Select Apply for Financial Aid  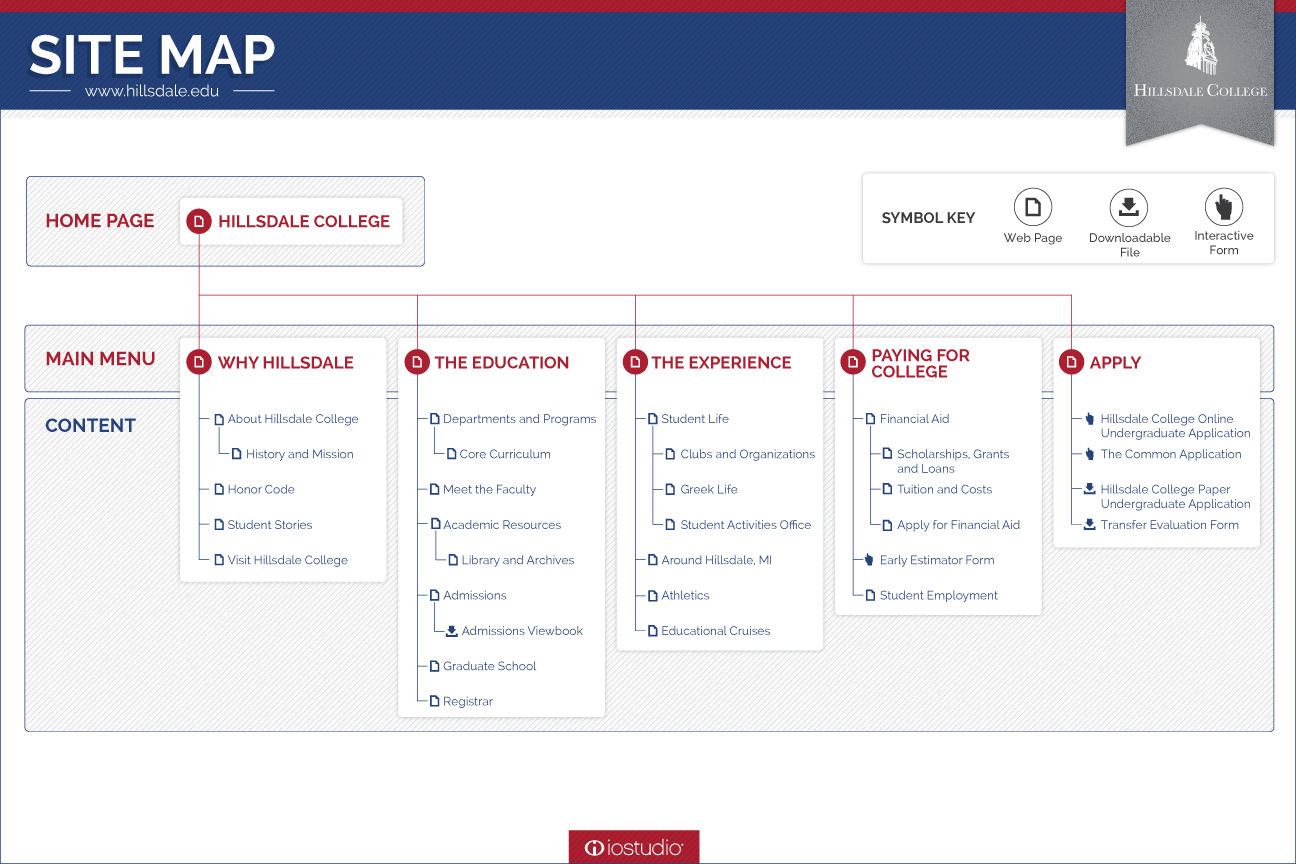(x=959, y=525)
